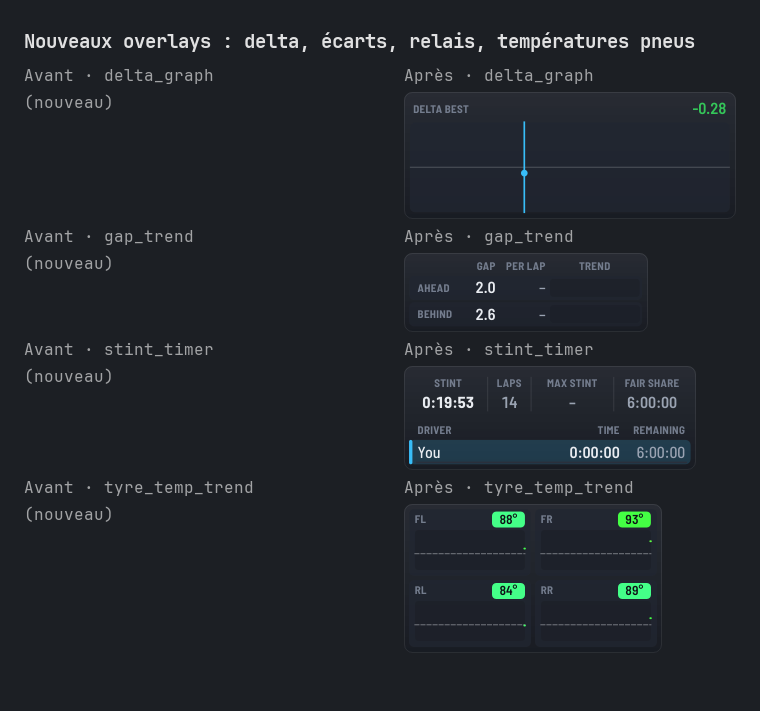Click the RL tyre label
The width and height of the screenshot is (760, 711).
coord(420,591)
